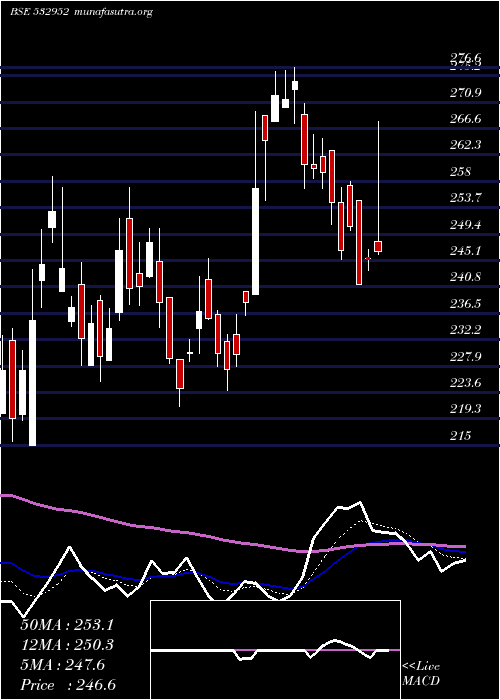Click the tall white breakout candle

point(255,242)
